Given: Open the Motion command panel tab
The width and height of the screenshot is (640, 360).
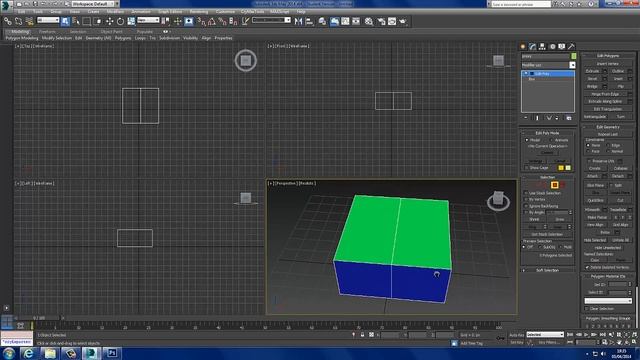Looking at the screenshot, I should pos(552,47).
